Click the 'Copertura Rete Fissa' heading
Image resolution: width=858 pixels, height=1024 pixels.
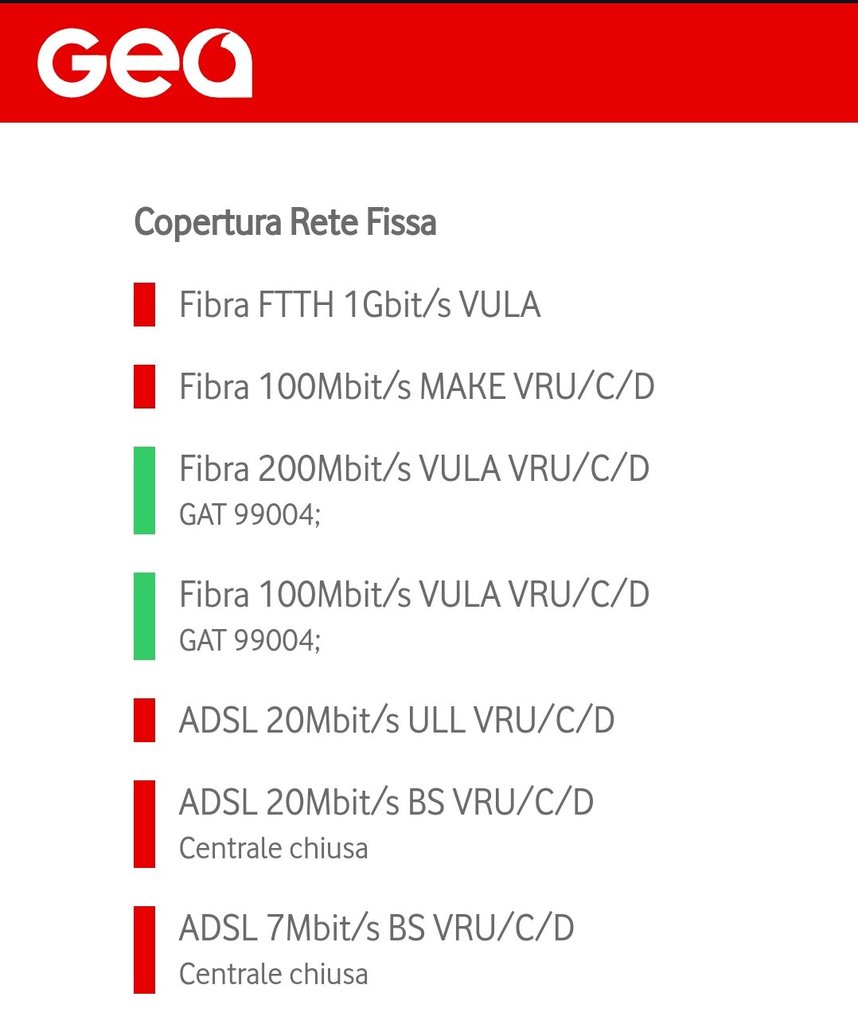(x=285, y=222)
